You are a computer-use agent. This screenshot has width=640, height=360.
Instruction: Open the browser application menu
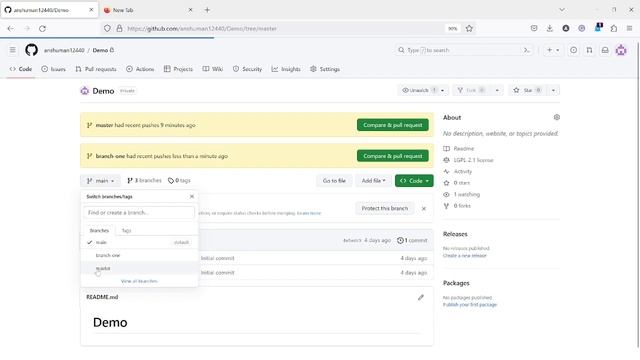pos(629,29)
